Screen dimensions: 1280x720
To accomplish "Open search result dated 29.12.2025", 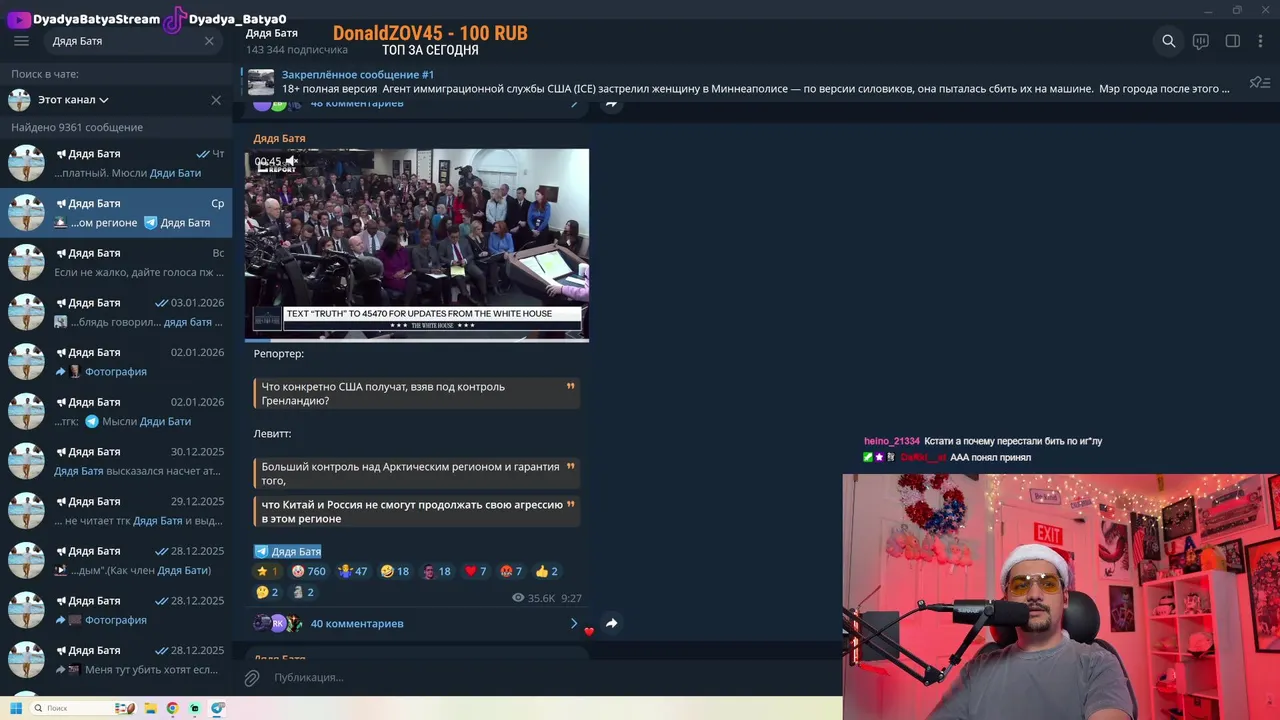I will (x=116, y=511).
